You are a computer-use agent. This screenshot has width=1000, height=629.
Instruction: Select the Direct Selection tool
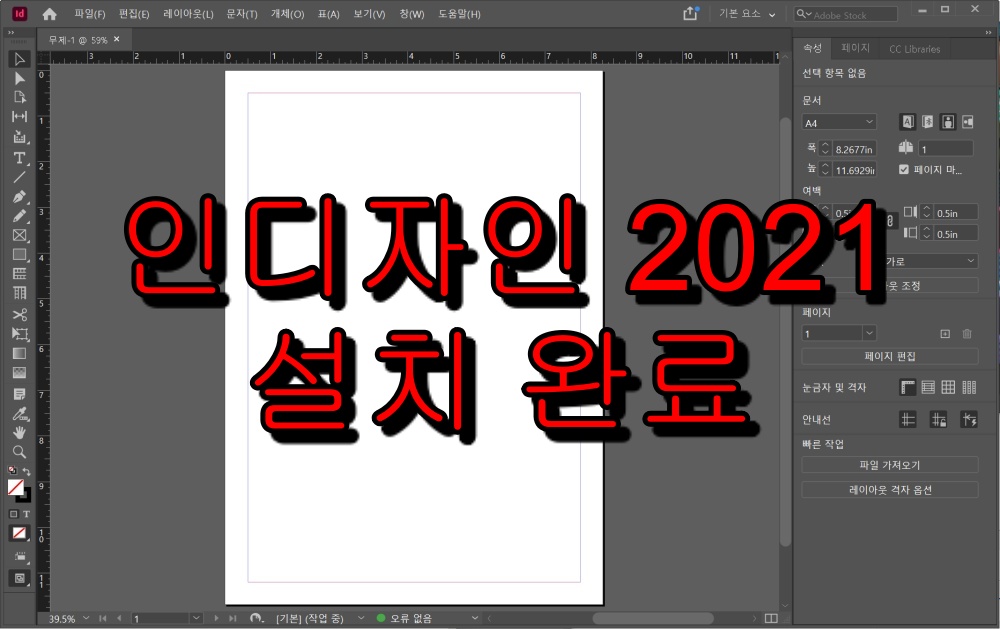[18, 78]
